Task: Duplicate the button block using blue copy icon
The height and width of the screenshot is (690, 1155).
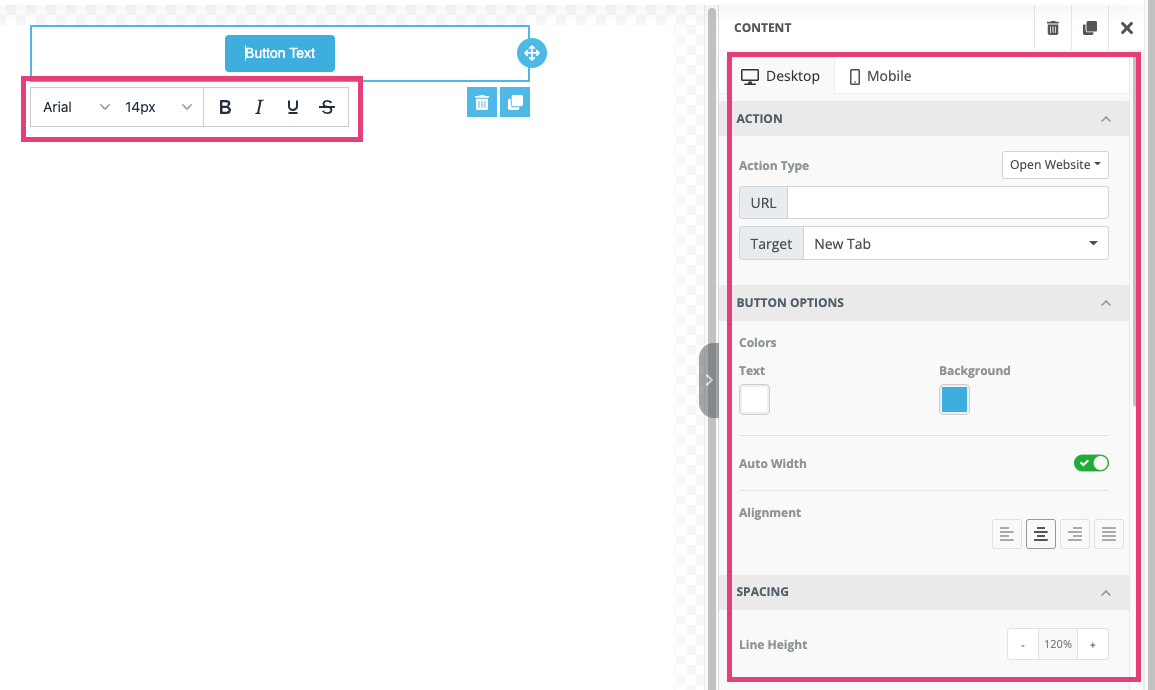Action: [x=515, y=102]
